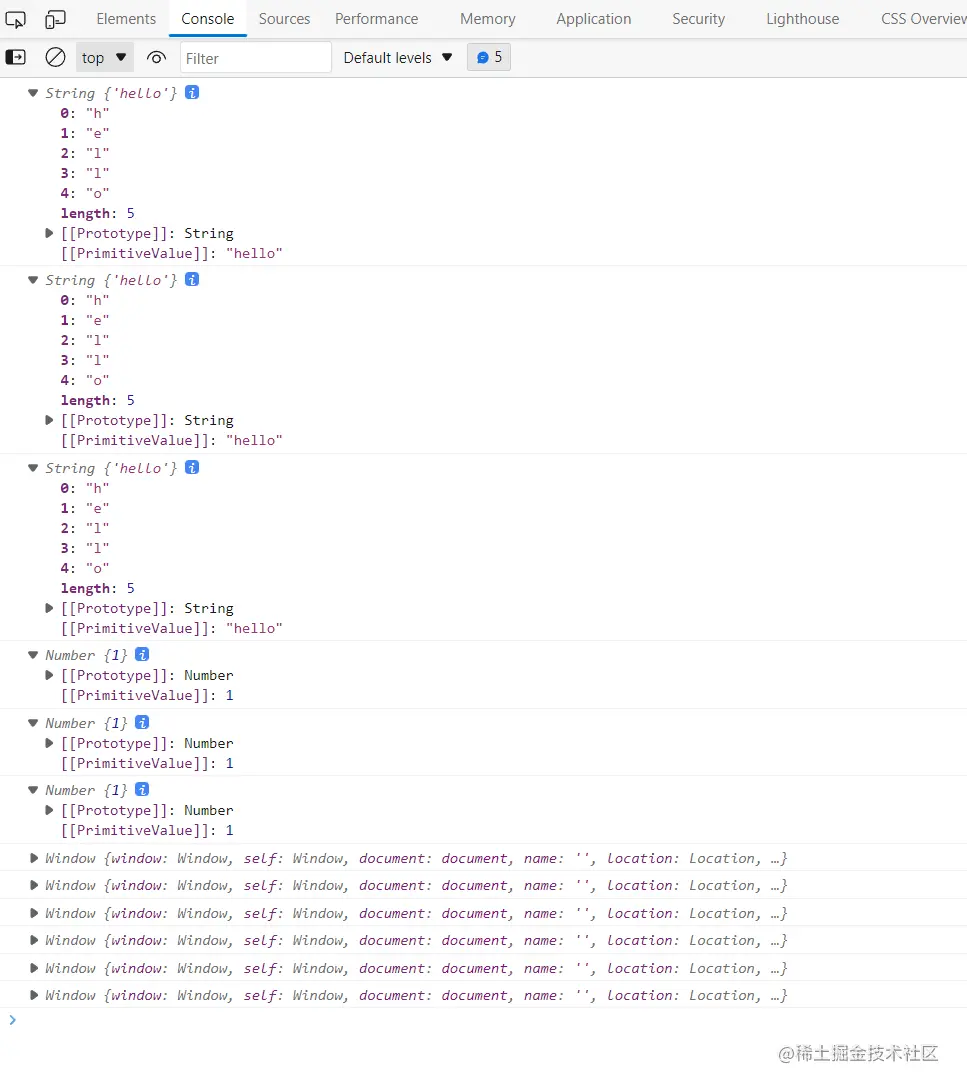Select [[PrimitiveValue]]: 1 in third Number object
Screen dimensions: 967x1092
[147, 830]
